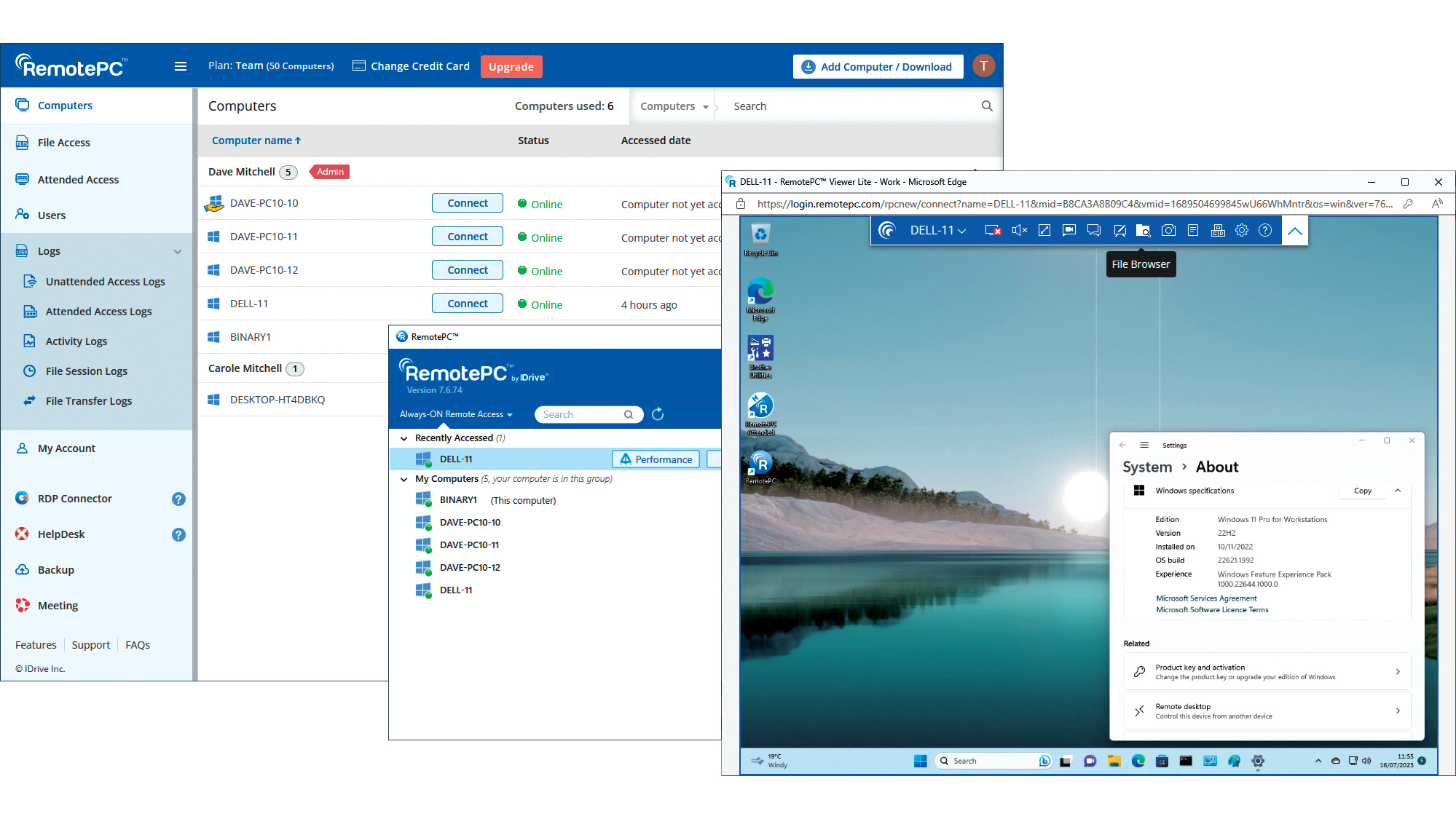The width and height of the screenshot is (1456, 819).
Task: Toggle the mute sound icon in viewer toolbar
Action: [1019, 230]
